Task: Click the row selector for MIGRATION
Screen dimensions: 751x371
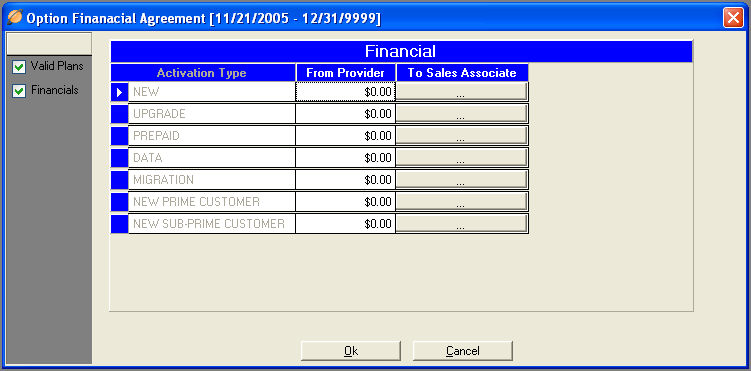Action: coord(119,180)
